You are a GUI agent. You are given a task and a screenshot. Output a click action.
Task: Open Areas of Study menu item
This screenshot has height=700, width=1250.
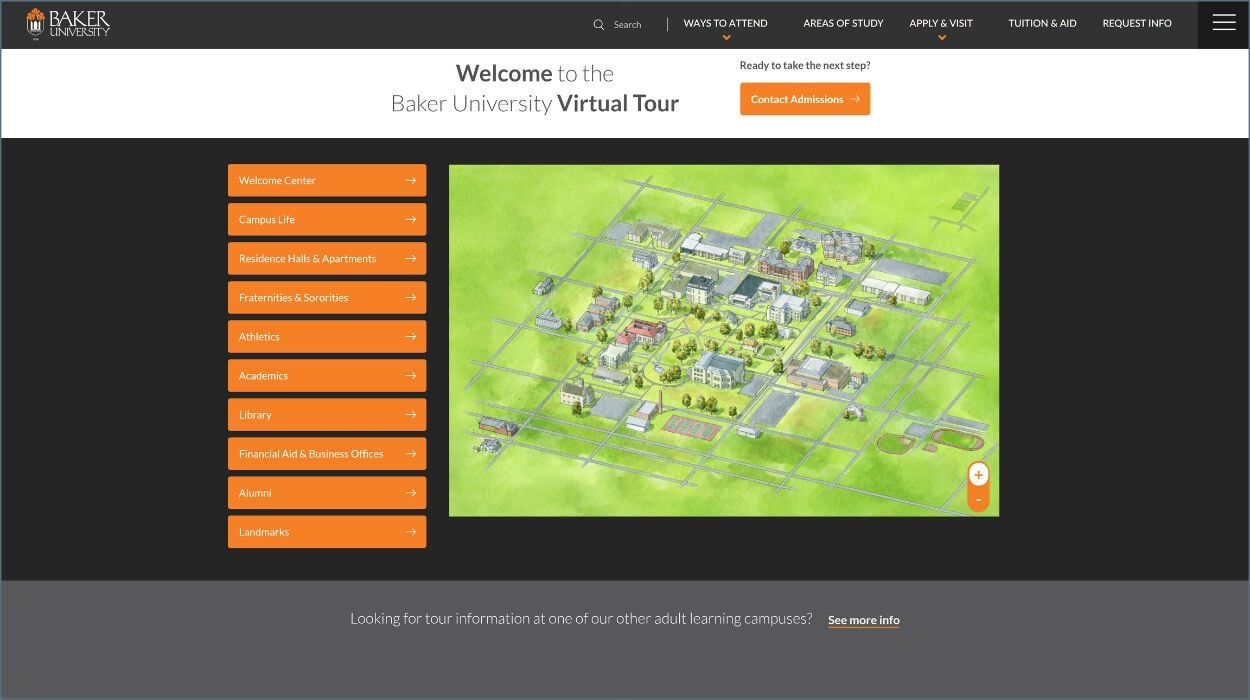coord(843,23)
